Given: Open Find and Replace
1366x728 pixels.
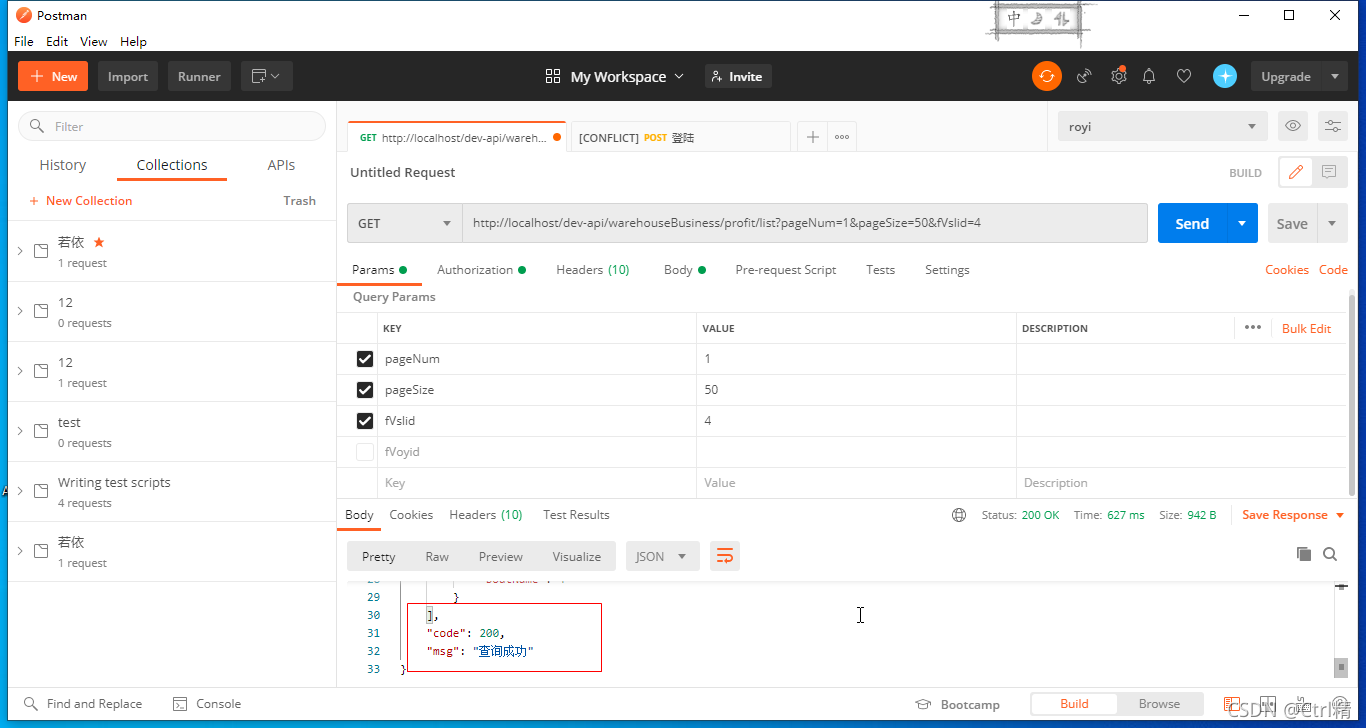Looking at the screenshot, I should pyautogui.click(x=83, y=704).
